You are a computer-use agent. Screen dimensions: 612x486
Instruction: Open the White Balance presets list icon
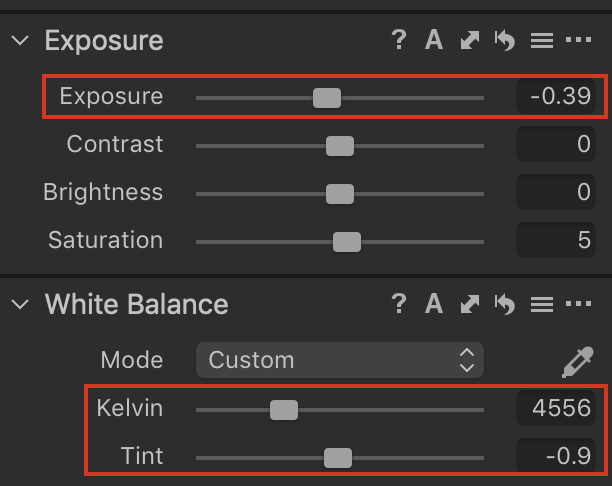coord(542,304)
